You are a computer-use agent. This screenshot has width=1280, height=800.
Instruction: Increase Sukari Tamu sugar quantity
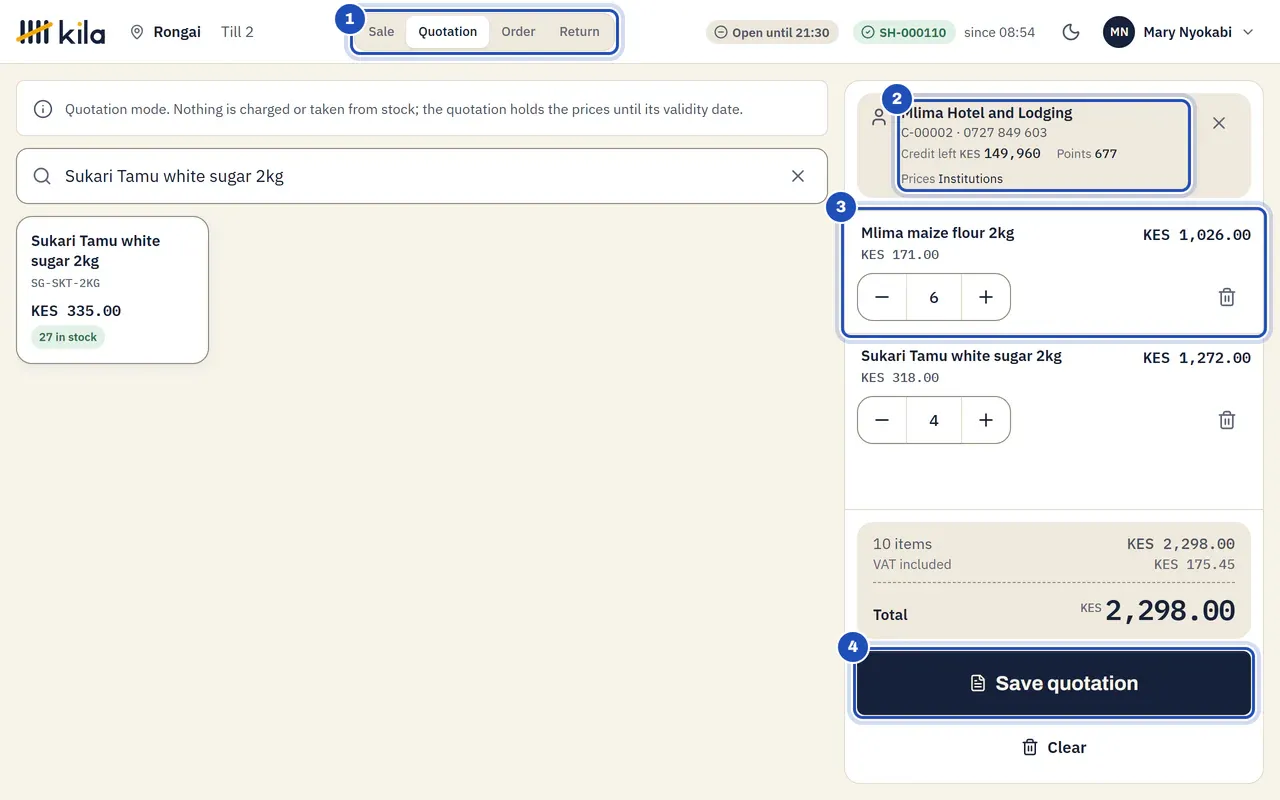tap(986, 420)
